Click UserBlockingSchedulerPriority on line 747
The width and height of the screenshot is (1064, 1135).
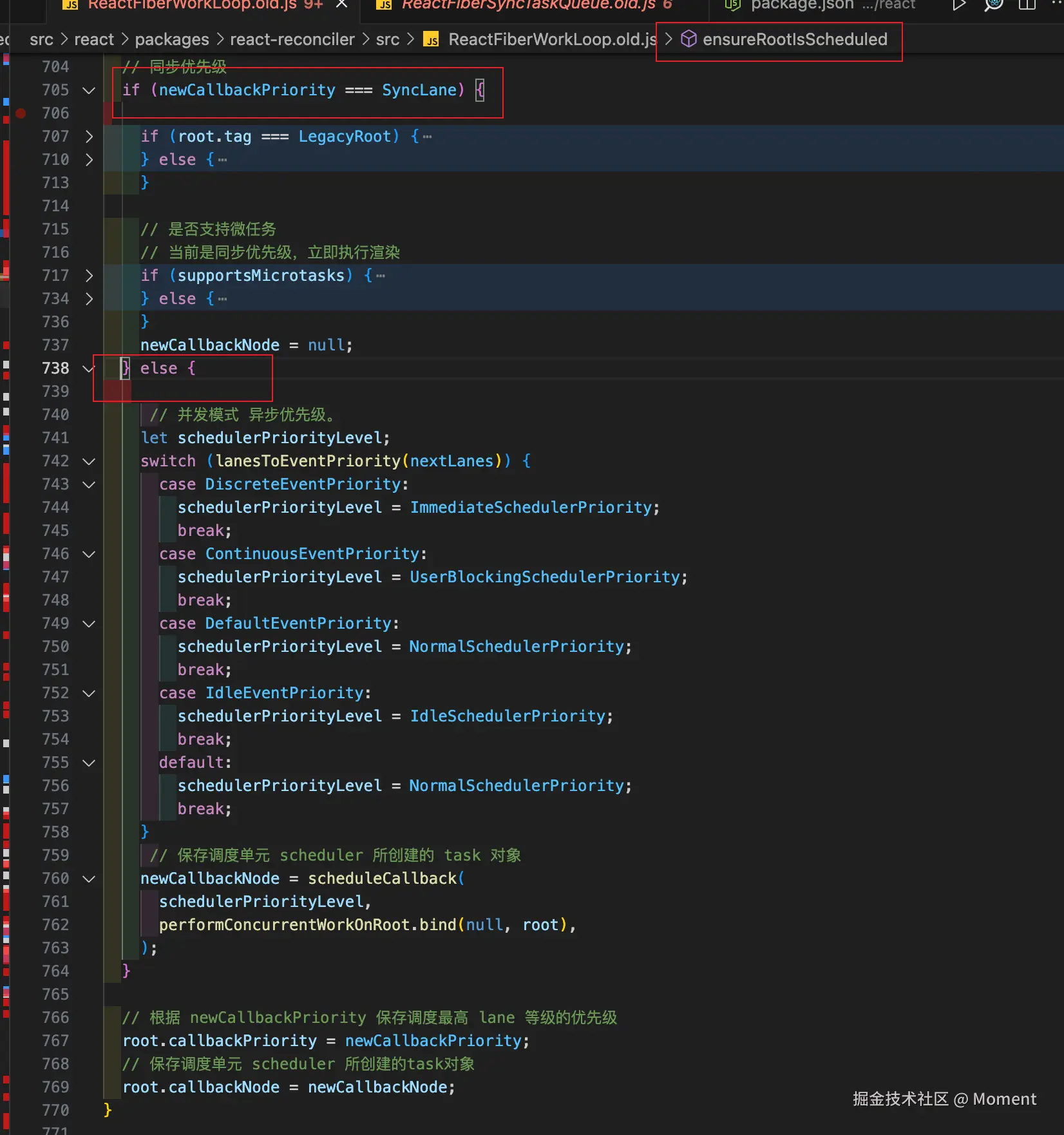(545, 577)
